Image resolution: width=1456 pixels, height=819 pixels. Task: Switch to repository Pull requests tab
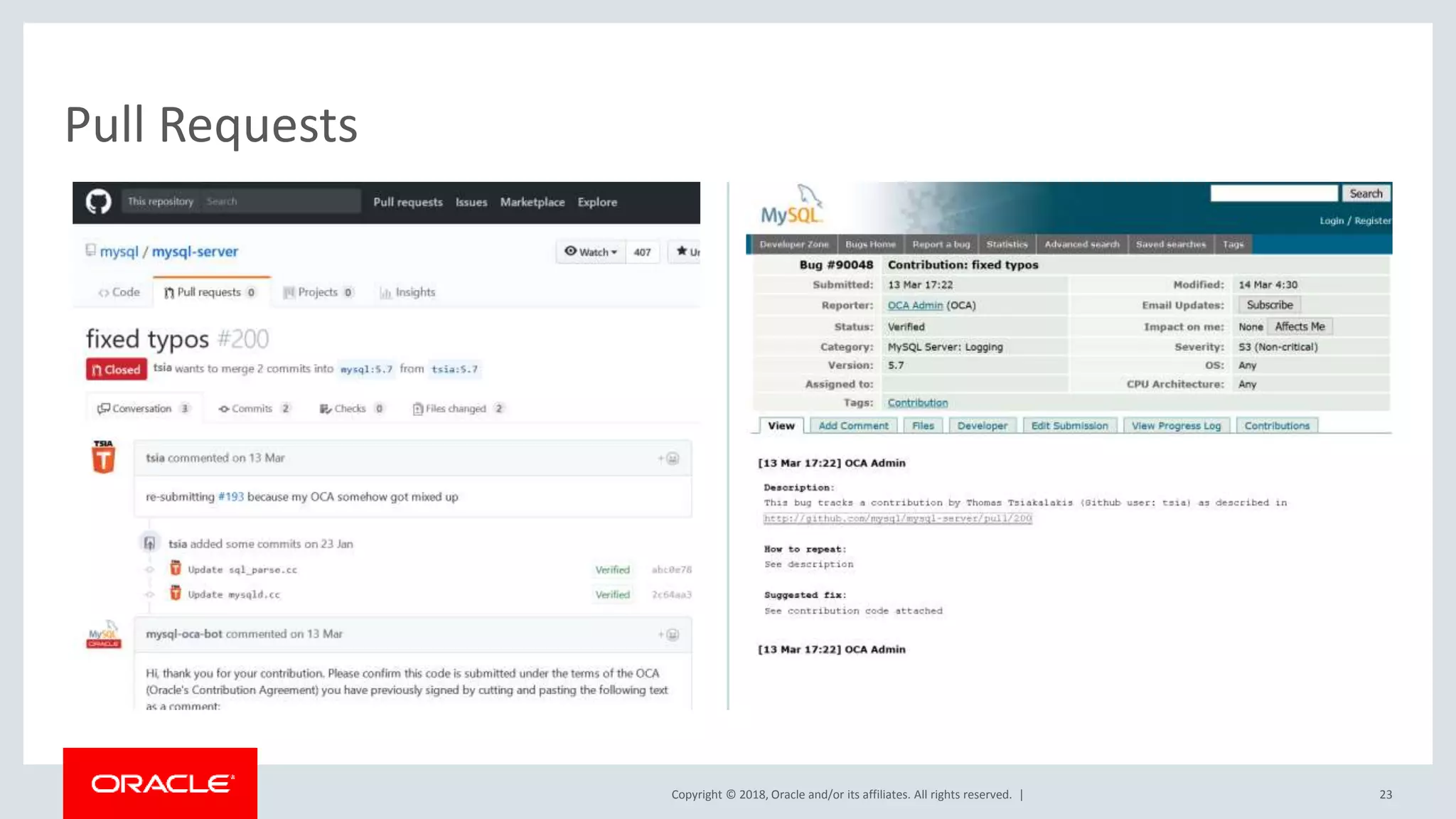pyautogui.click(x=210, y=292)
